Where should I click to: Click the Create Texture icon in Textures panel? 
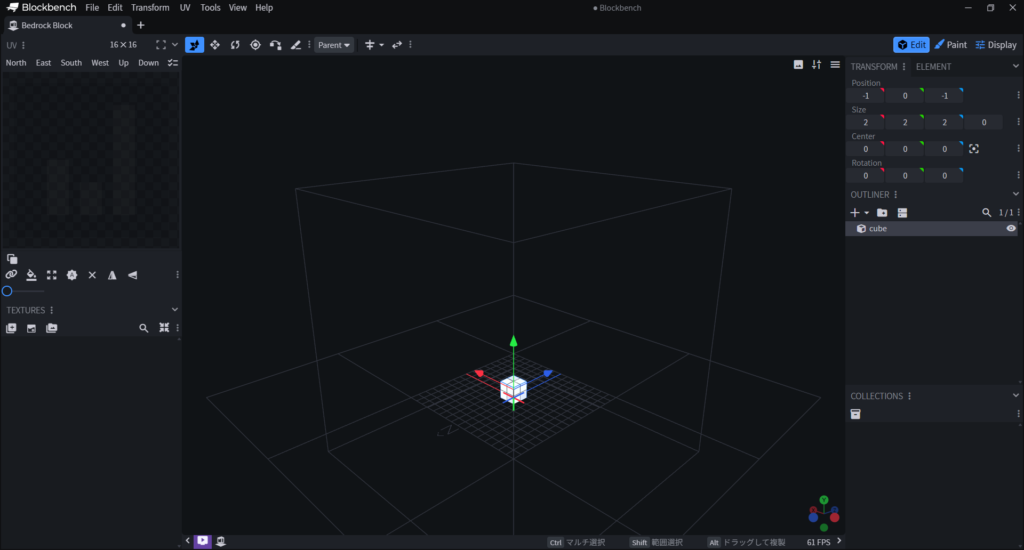pyautogui.click(x=31, y=328)
